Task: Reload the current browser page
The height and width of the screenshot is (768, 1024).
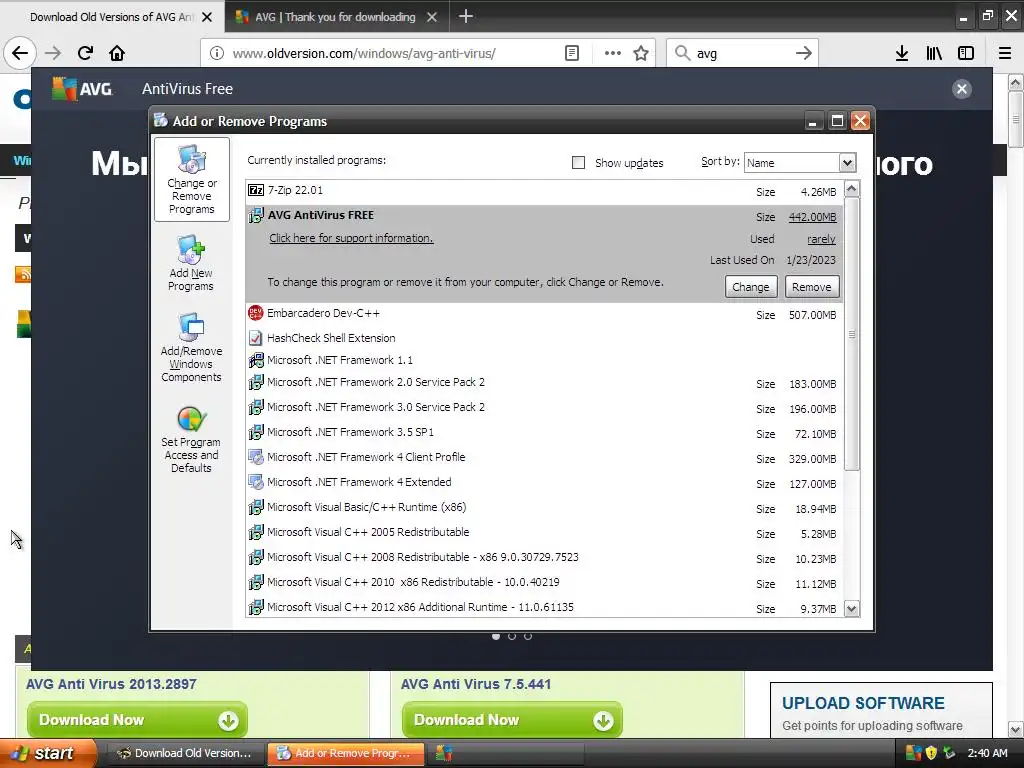Action: 85,53
